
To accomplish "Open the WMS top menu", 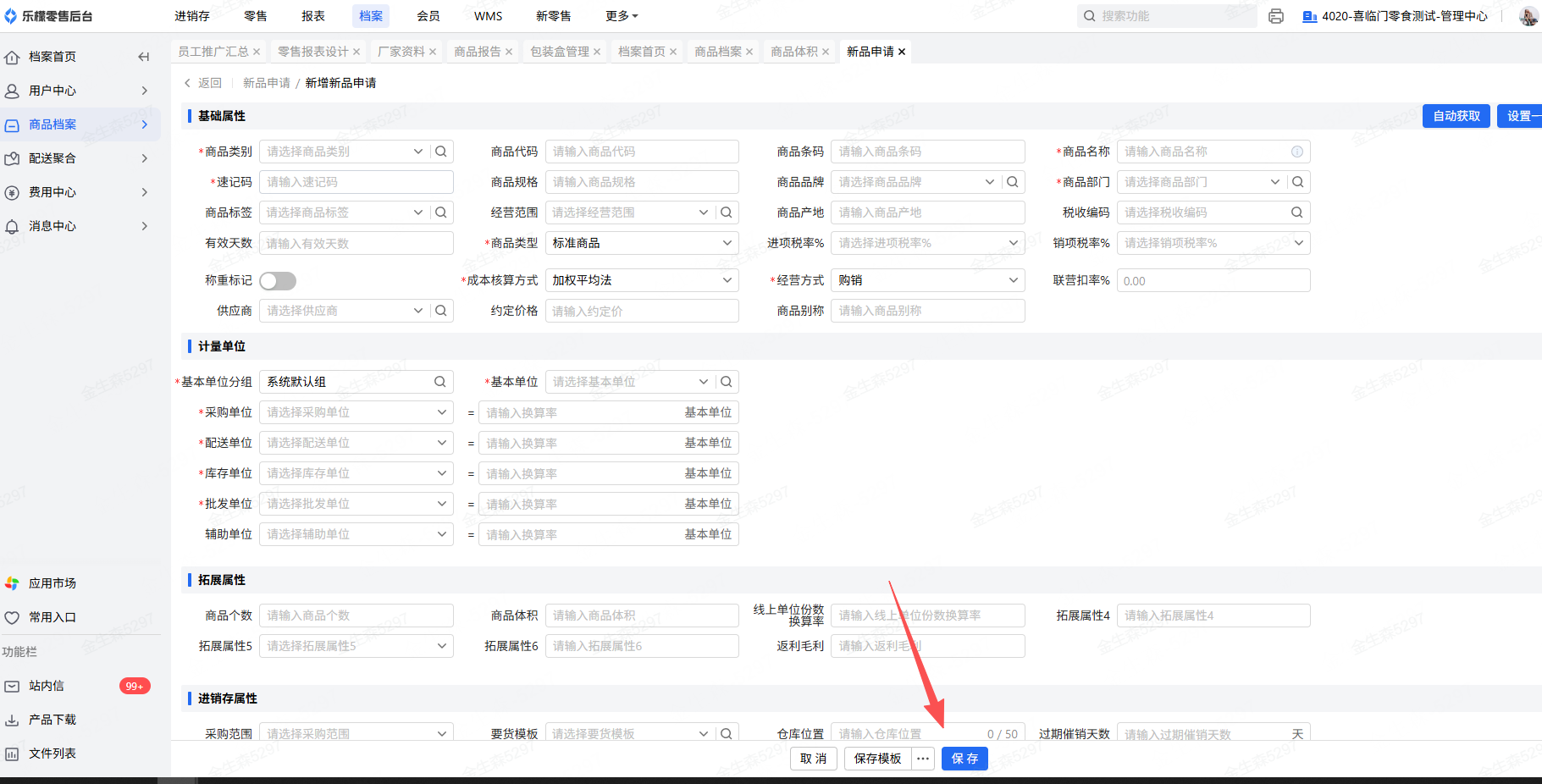I will (x=489, y=16).
